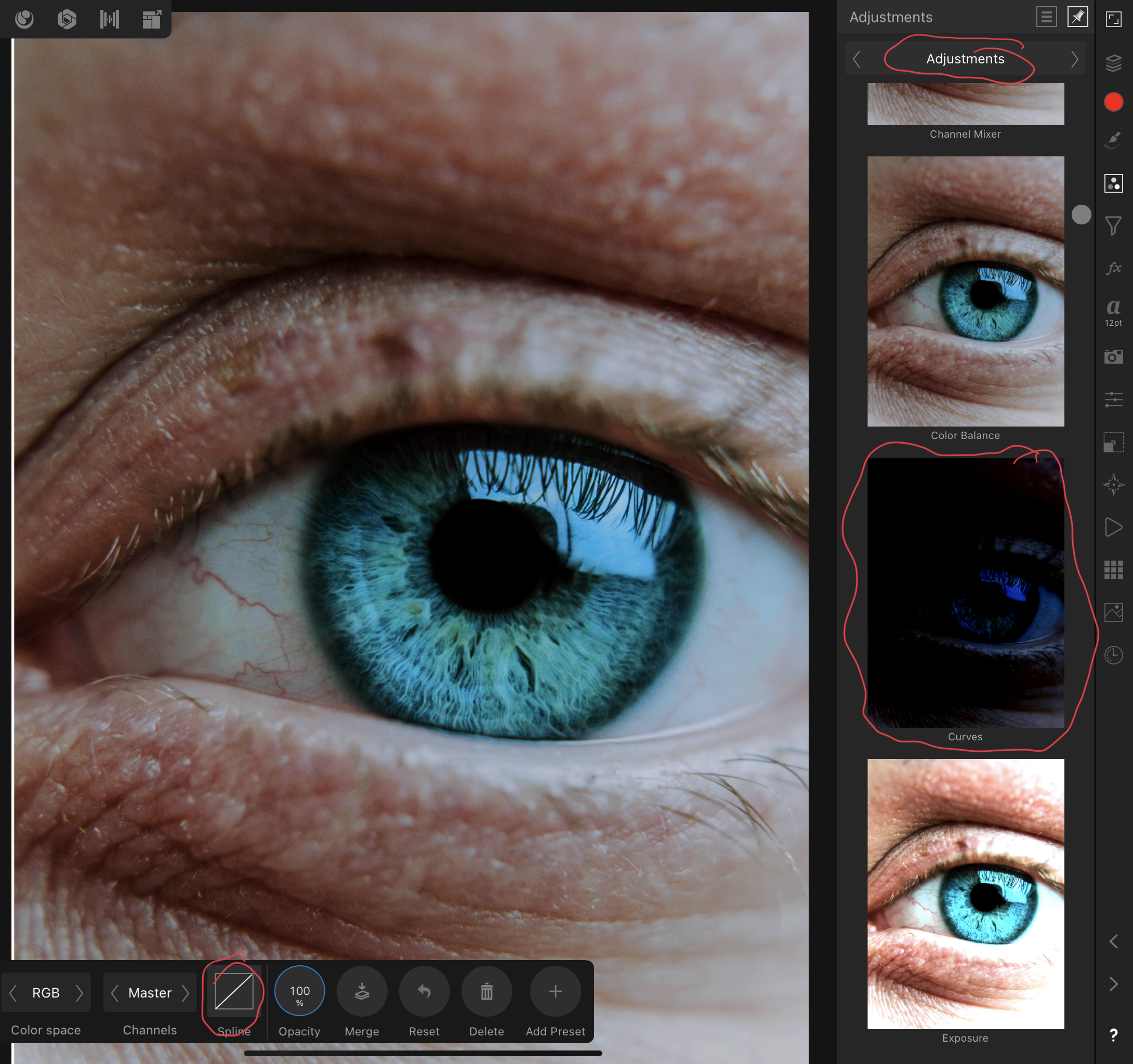1133x1064 pixels.
Task: Open the History clock icon
Action: click(1113, 655)
